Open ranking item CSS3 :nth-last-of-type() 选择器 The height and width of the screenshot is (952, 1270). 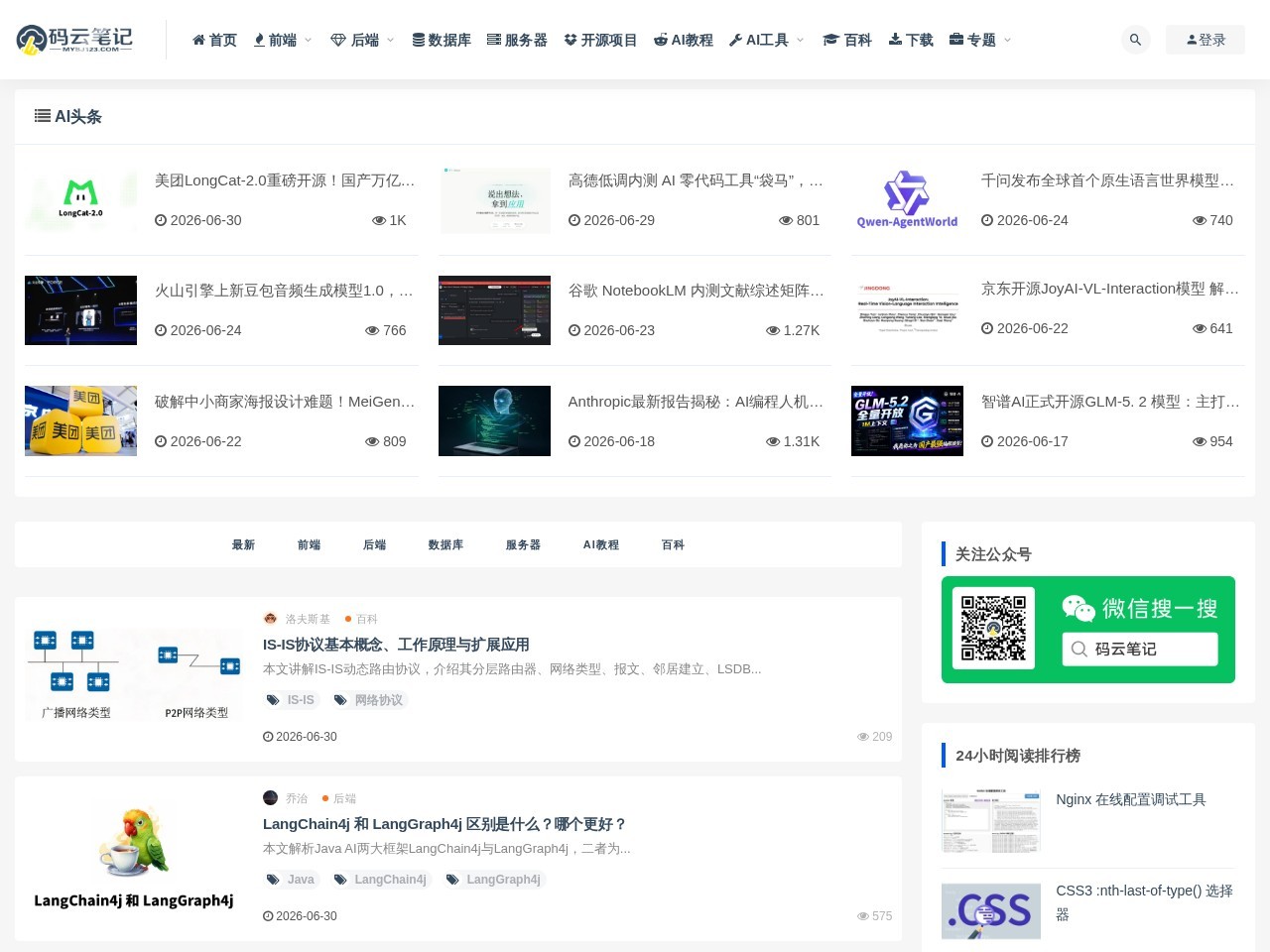point(1145,902)
